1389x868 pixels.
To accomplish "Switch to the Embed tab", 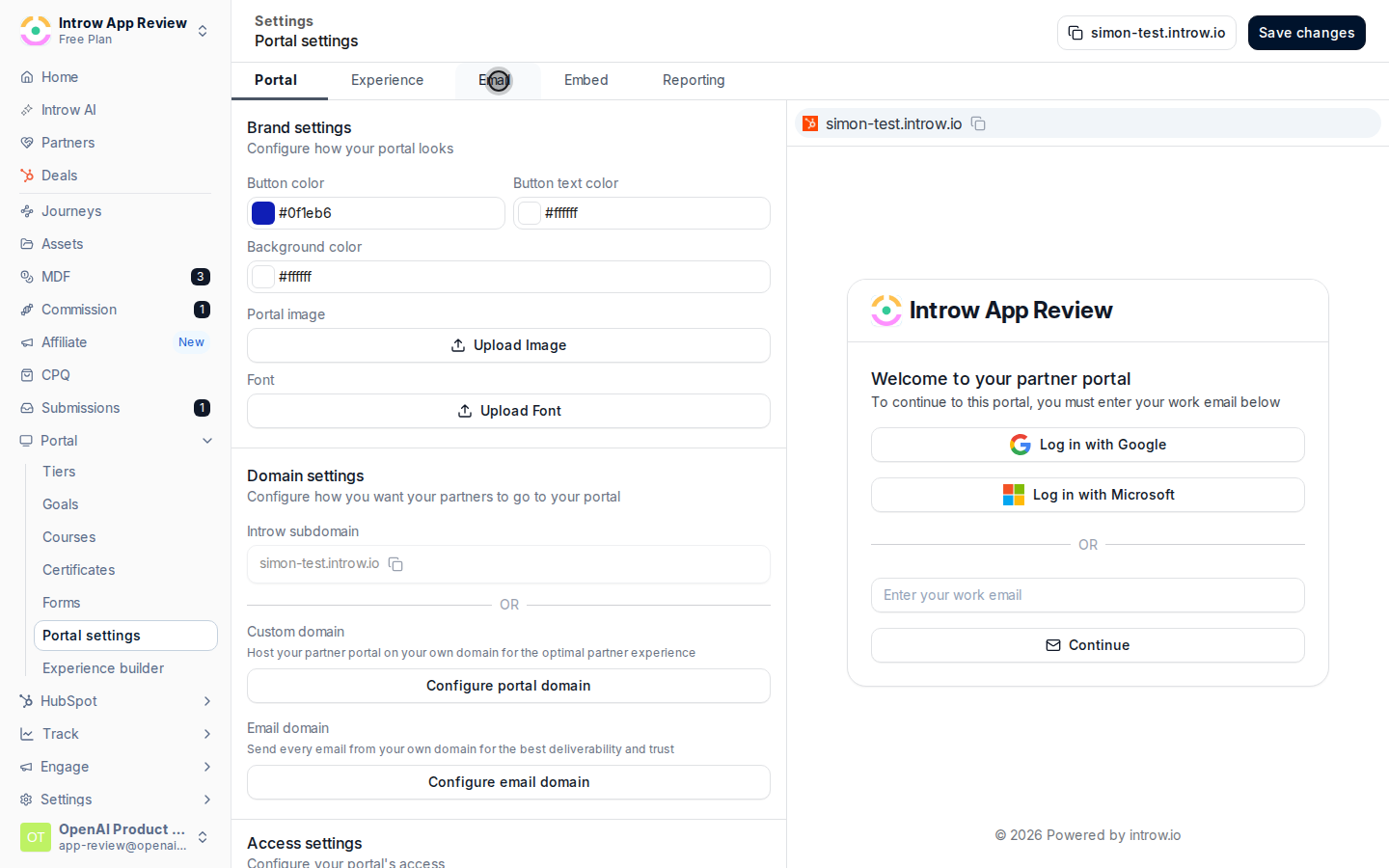I will [x=586, y=80].
